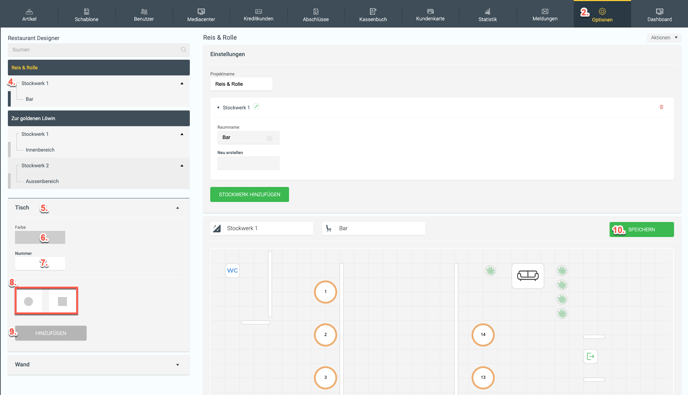The width and height of the screenshot is (688, 395).
Task: Click the chair icon by Bar
Action: tap(329, 228)
